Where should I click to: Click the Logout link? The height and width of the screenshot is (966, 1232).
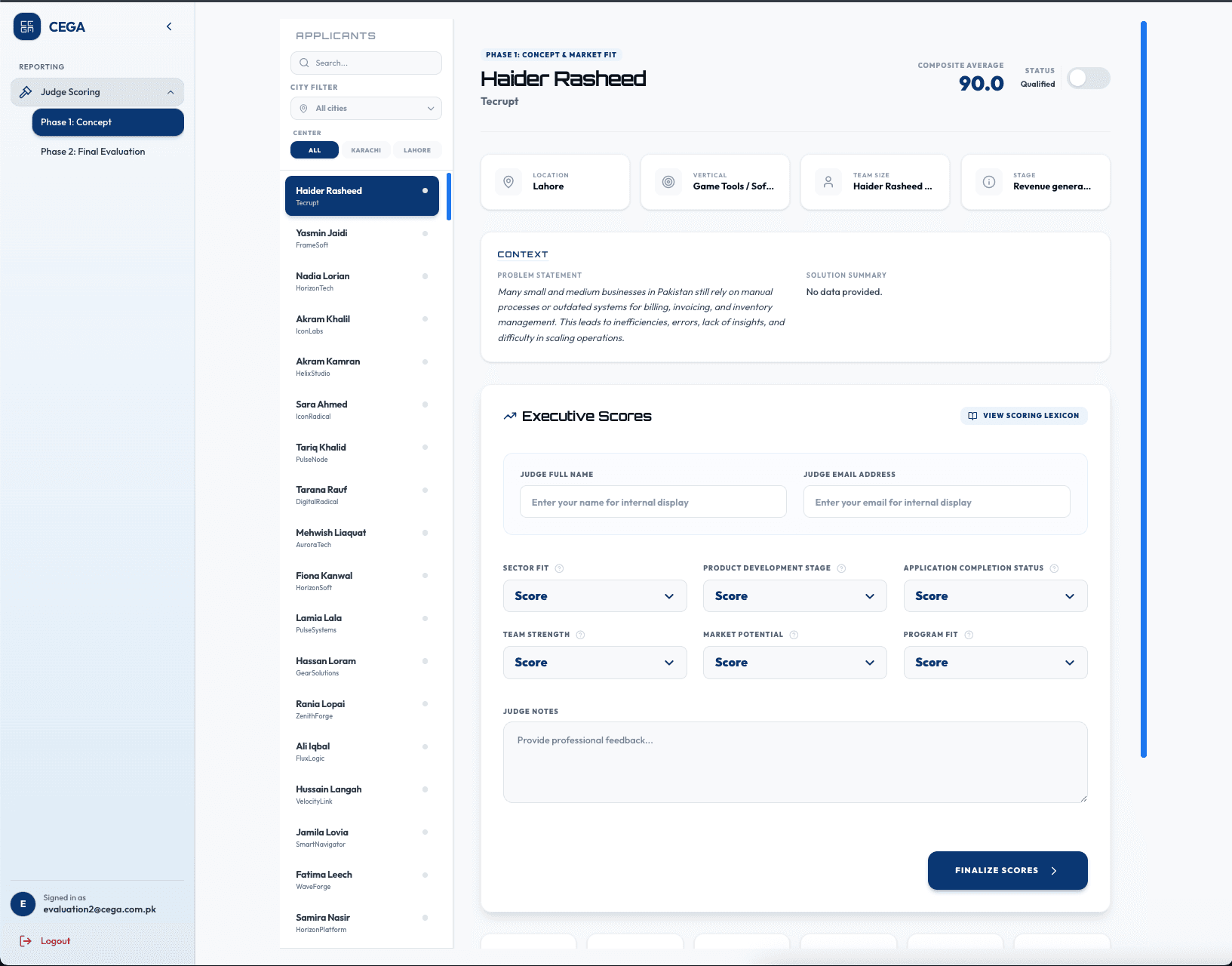[x=55, y=941]
